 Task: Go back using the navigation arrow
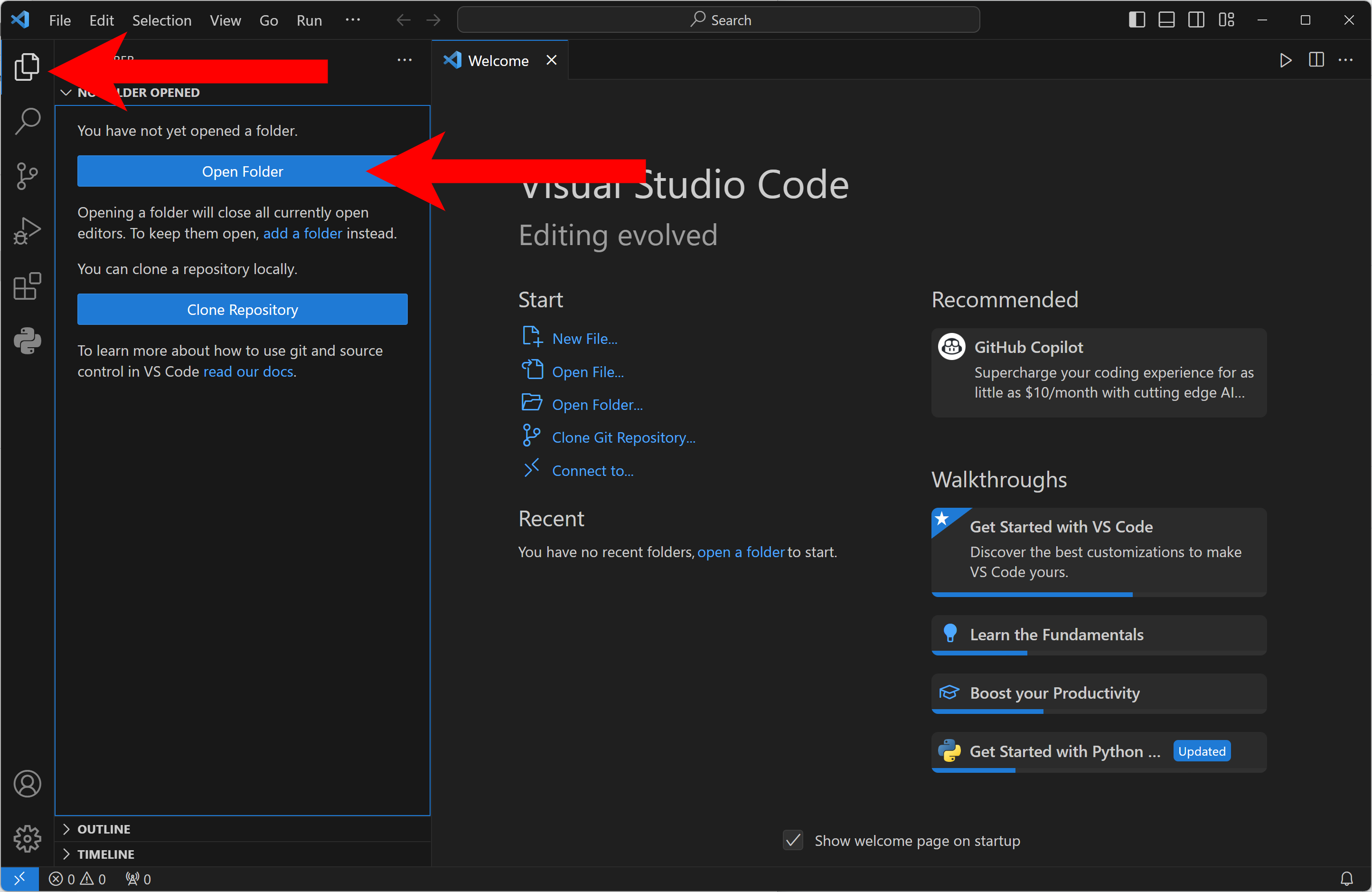(x=404, y=20)
